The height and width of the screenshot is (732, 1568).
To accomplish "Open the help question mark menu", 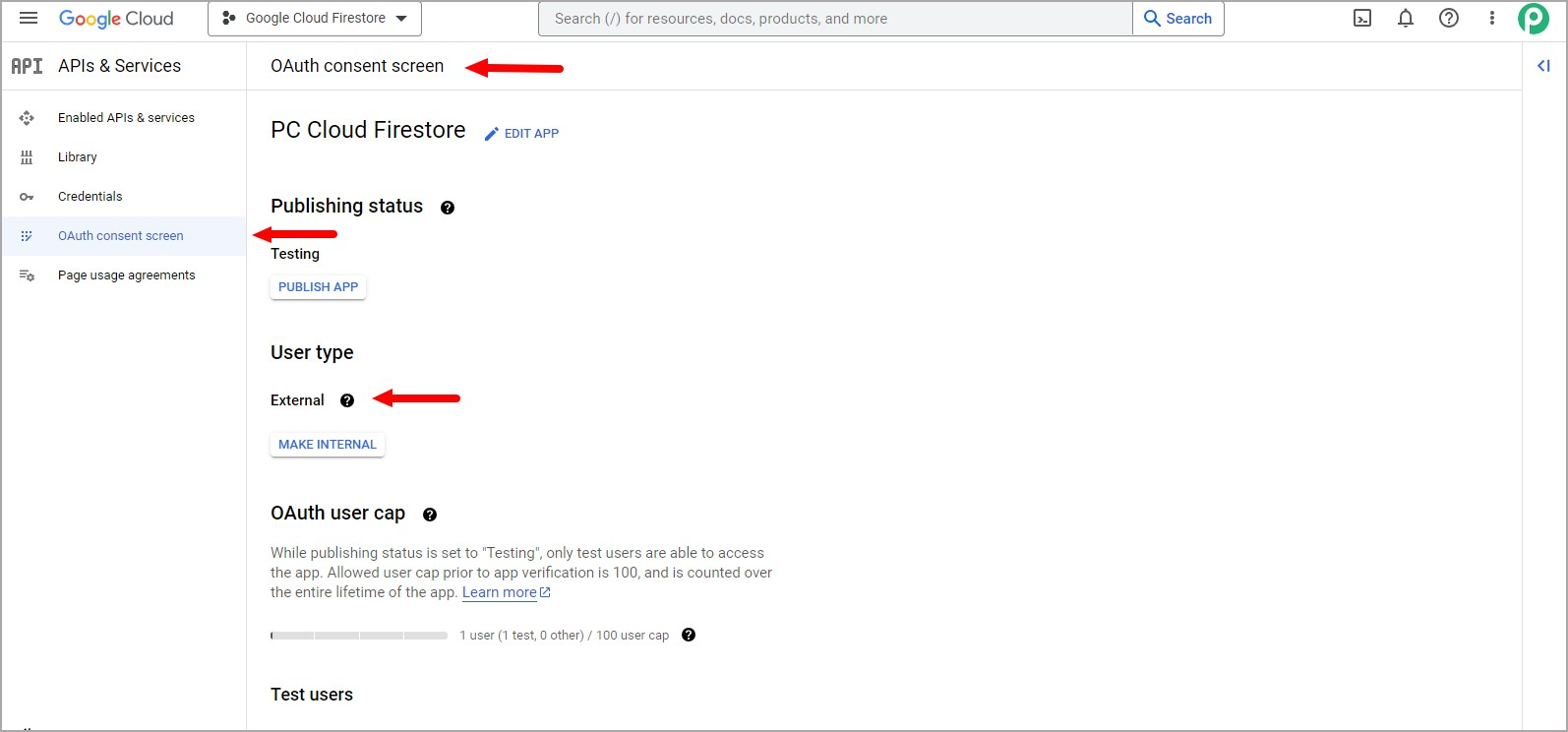I will point(1449,18).
